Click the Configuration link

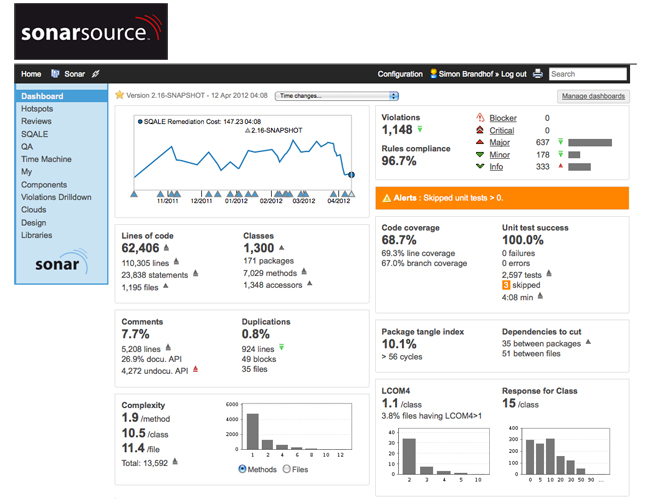tap(400, 74)
